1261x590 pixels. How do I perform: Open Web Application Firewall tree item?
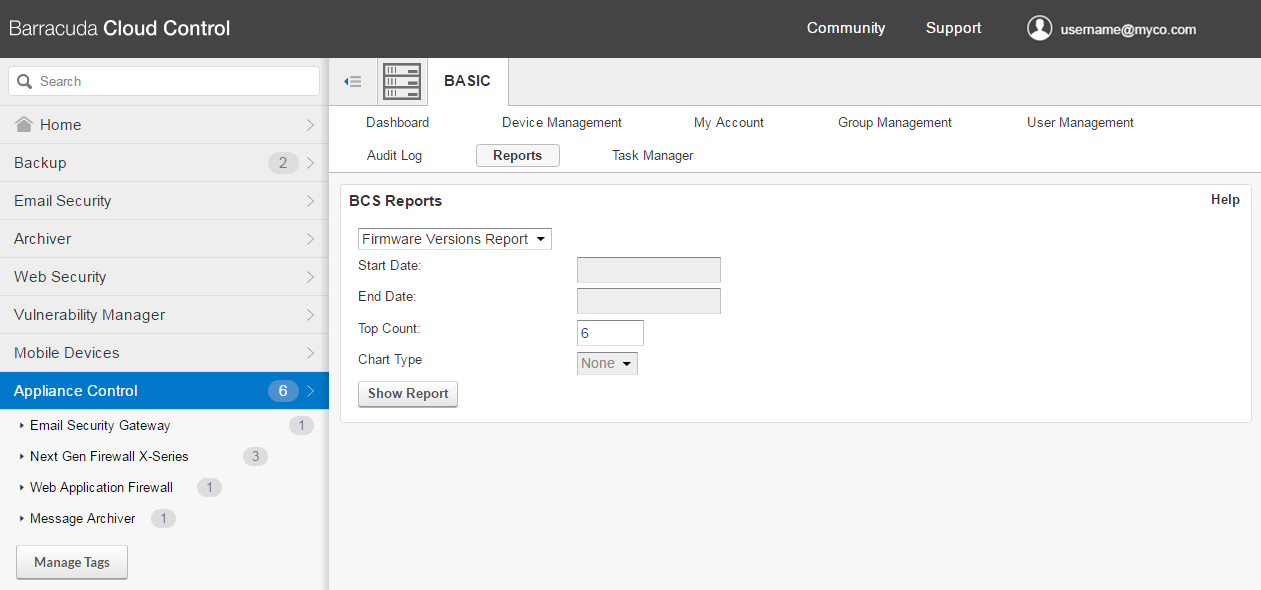[x=101, y=488]
